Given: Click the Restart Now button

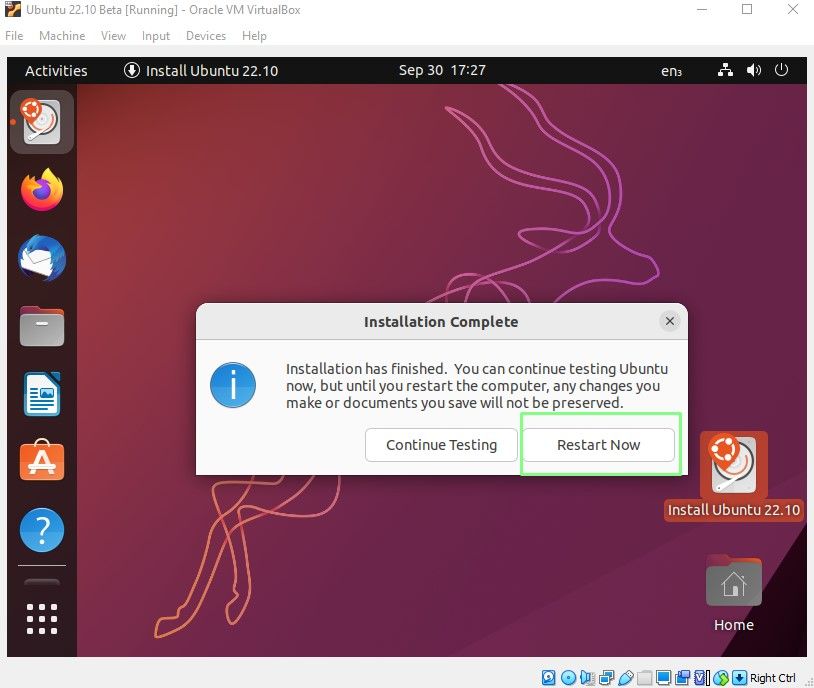Looking at the screenshot, I should (x=599, y=444).
